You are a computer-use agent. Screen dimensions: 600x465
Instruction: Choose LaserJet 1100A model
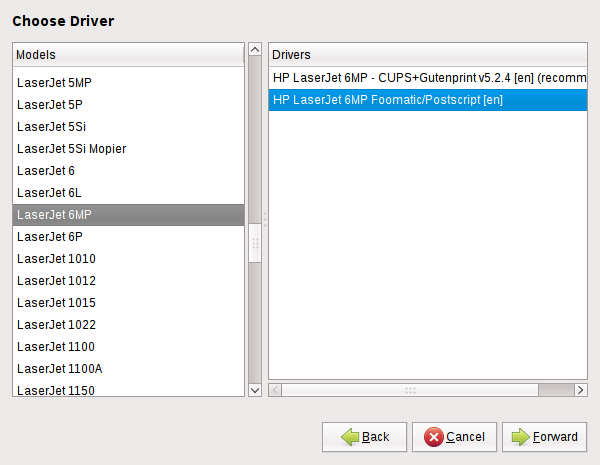point(129,369)
